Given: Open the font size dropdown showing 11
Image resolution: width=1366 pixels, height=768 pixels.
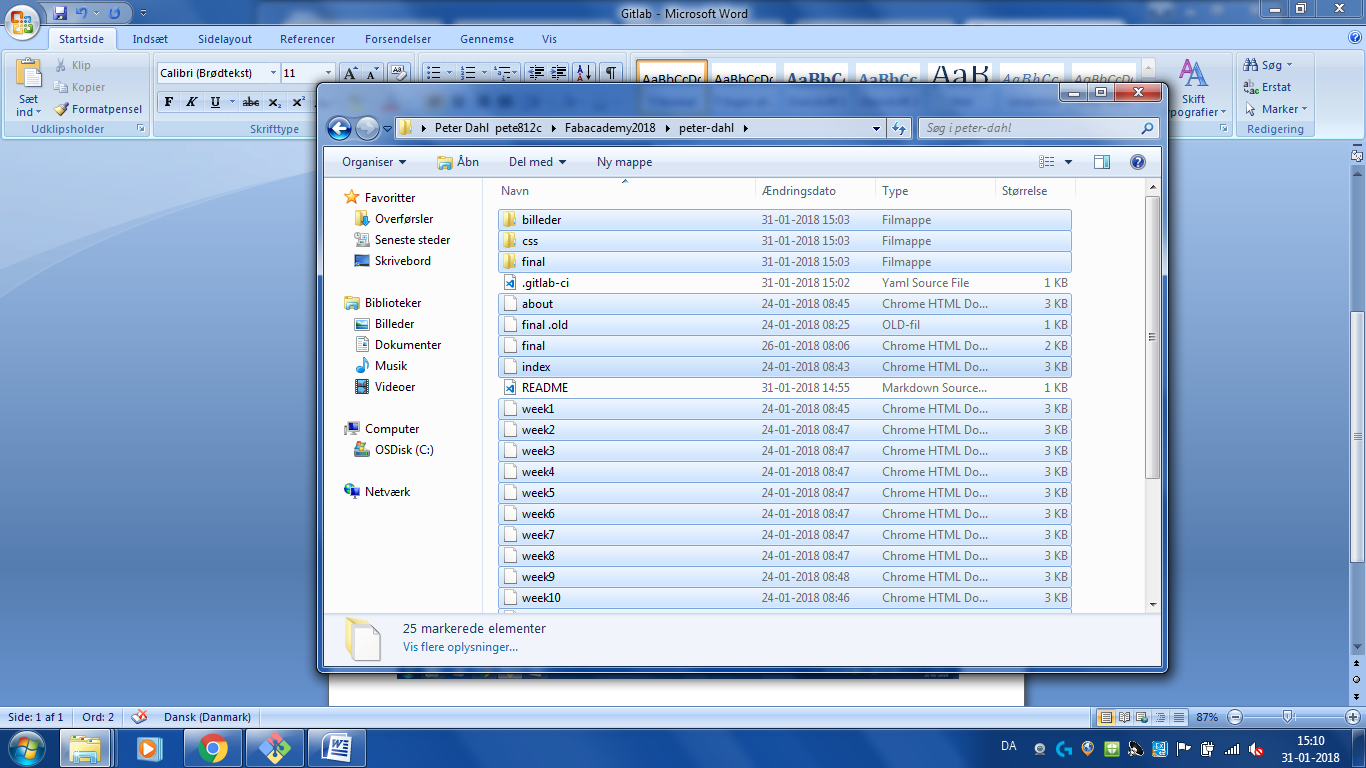Looking at the screenshot, I should pos(329,73).
